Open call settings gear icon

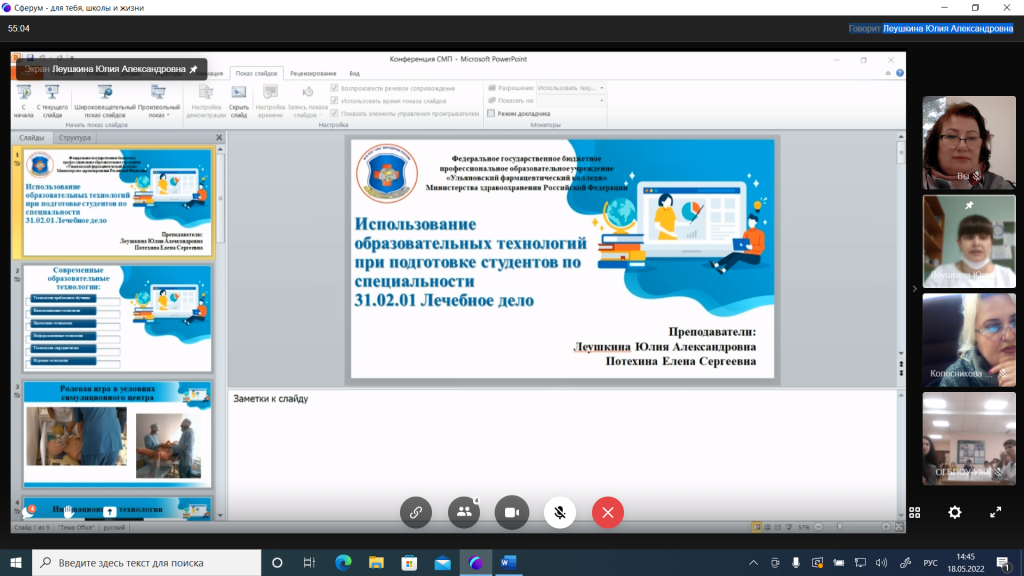[x=955, y=512]
